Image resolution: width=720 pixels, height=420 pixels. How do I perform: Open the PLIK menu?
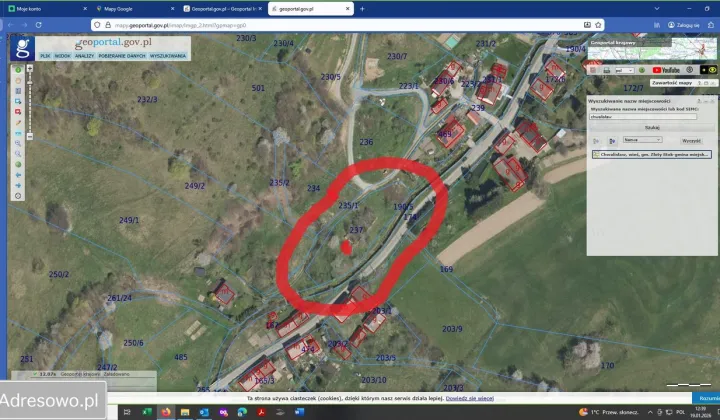point(45,56)
